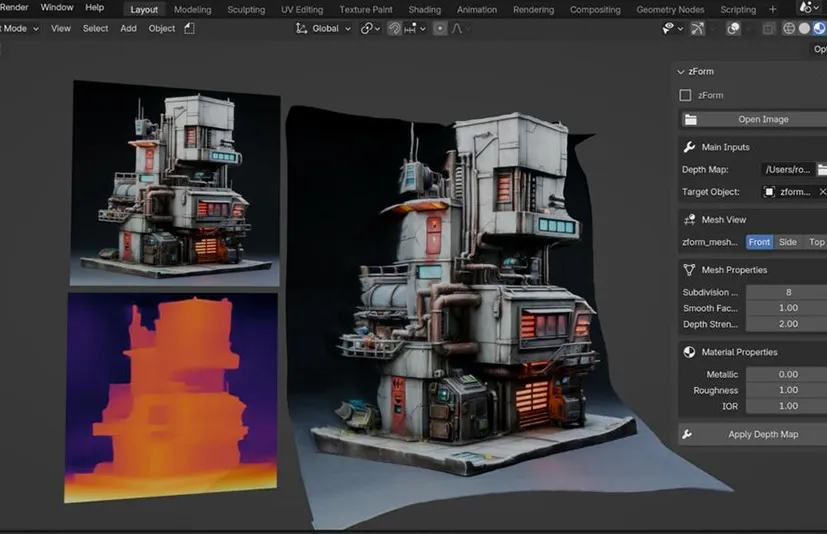Open the Window menu

57,7
